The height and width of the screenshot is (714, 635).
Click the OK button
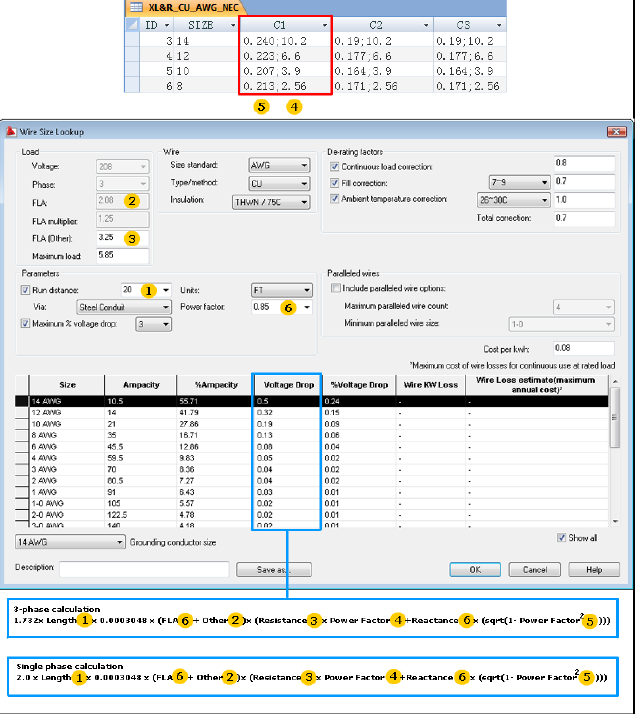(475, 570)
